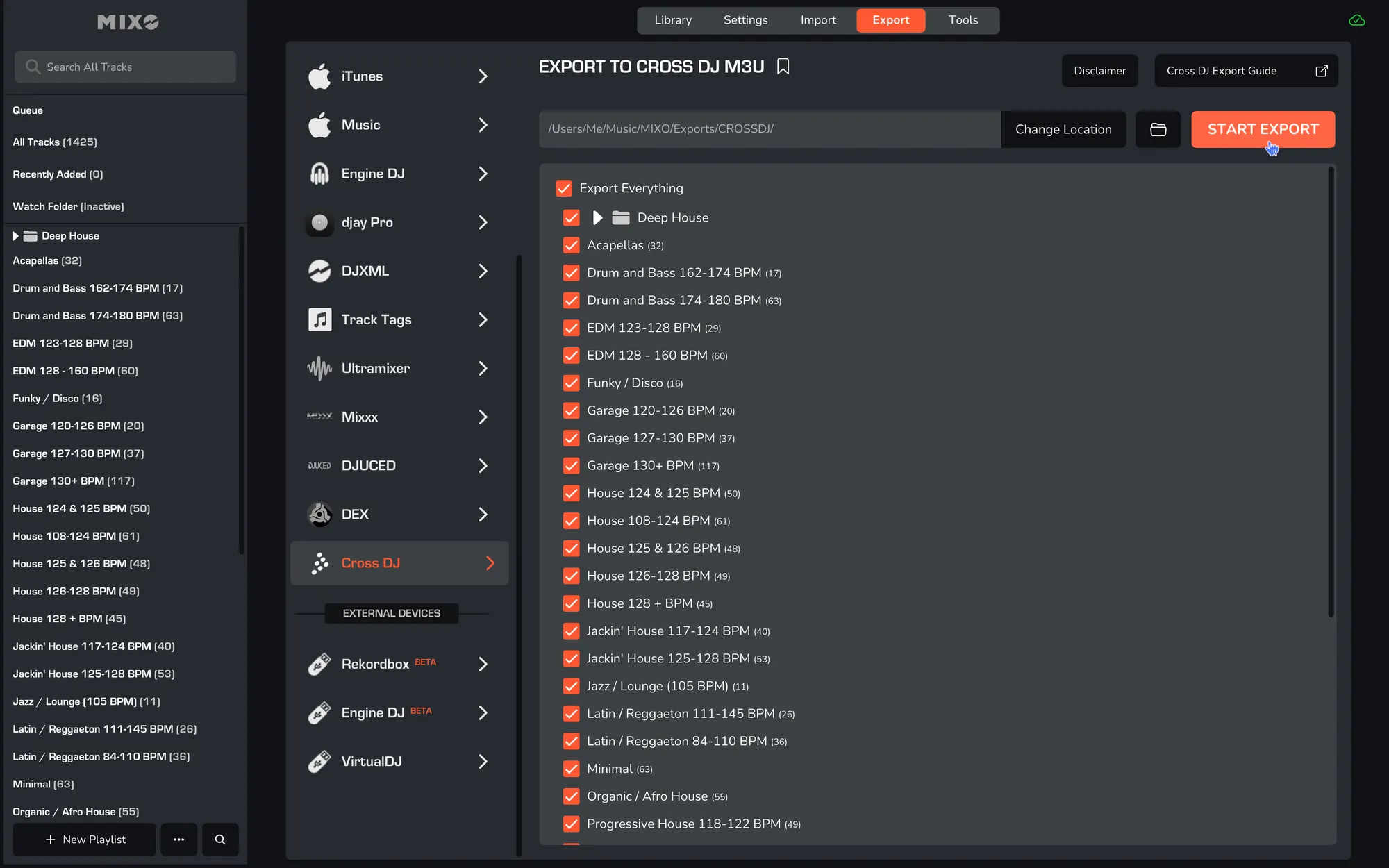Uncheck the Export Everything checkbox
1389x868 pixels.
click(x=564, y=188)
